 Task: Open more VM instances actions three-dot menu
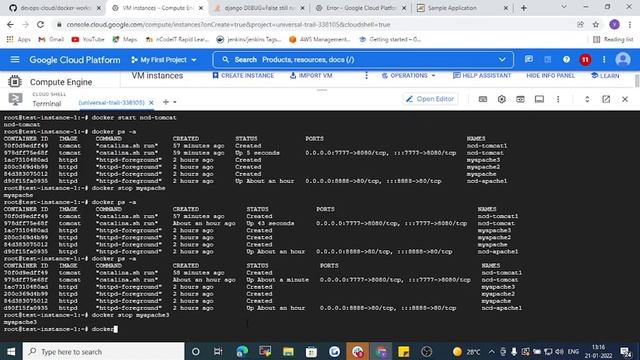click(366, 76)
